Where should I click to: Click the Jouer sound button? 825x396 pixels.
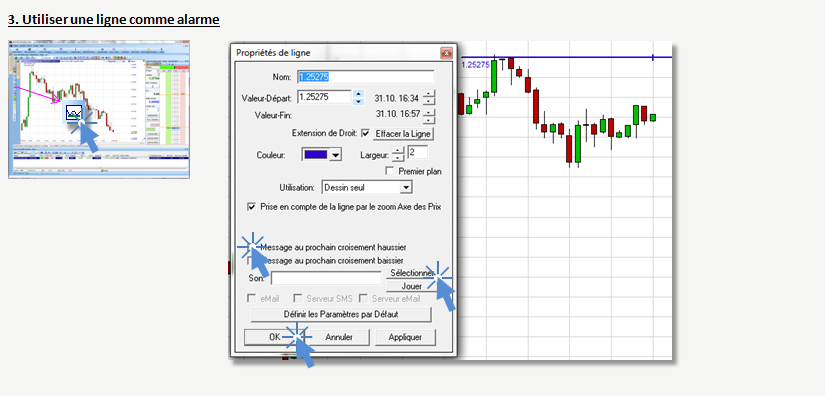pos(411,287)
